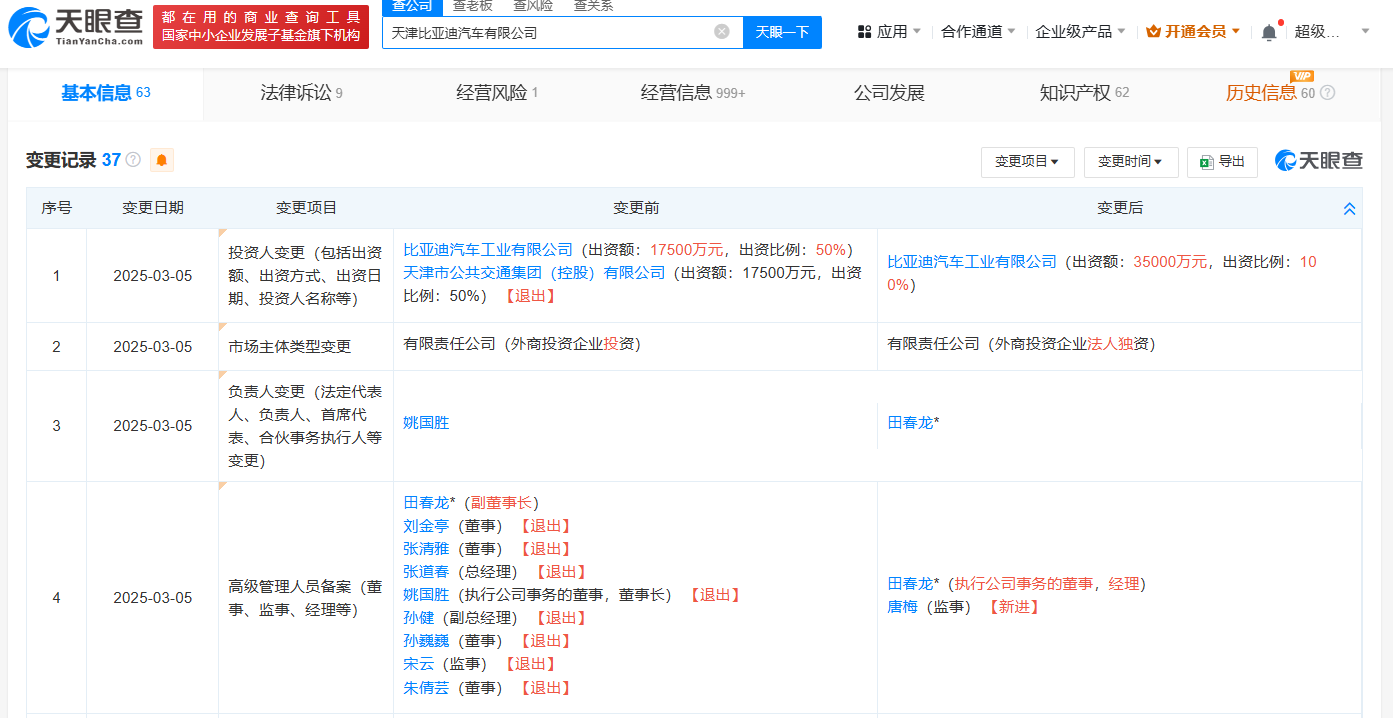Click the 天眼一下 search button

(782, 32)
